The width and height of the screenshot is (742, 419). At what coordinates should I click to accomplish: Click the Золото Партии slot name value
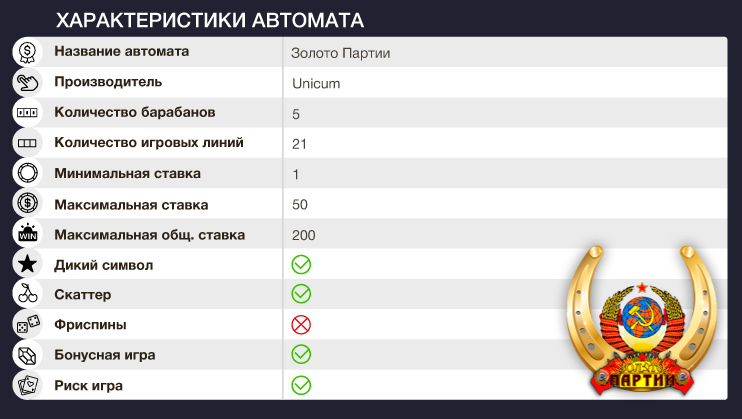click(341, 53)
